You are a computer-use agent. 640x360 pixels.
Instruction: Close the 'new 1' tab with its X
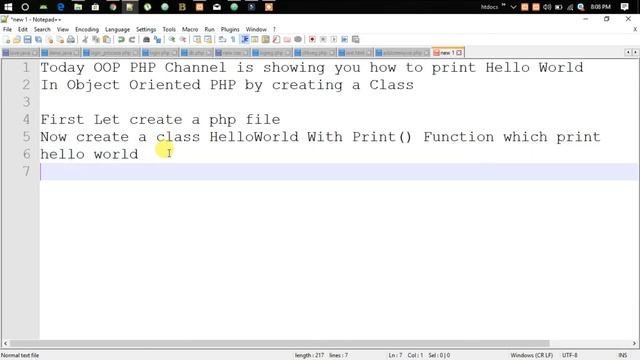[x=459, y=53]
